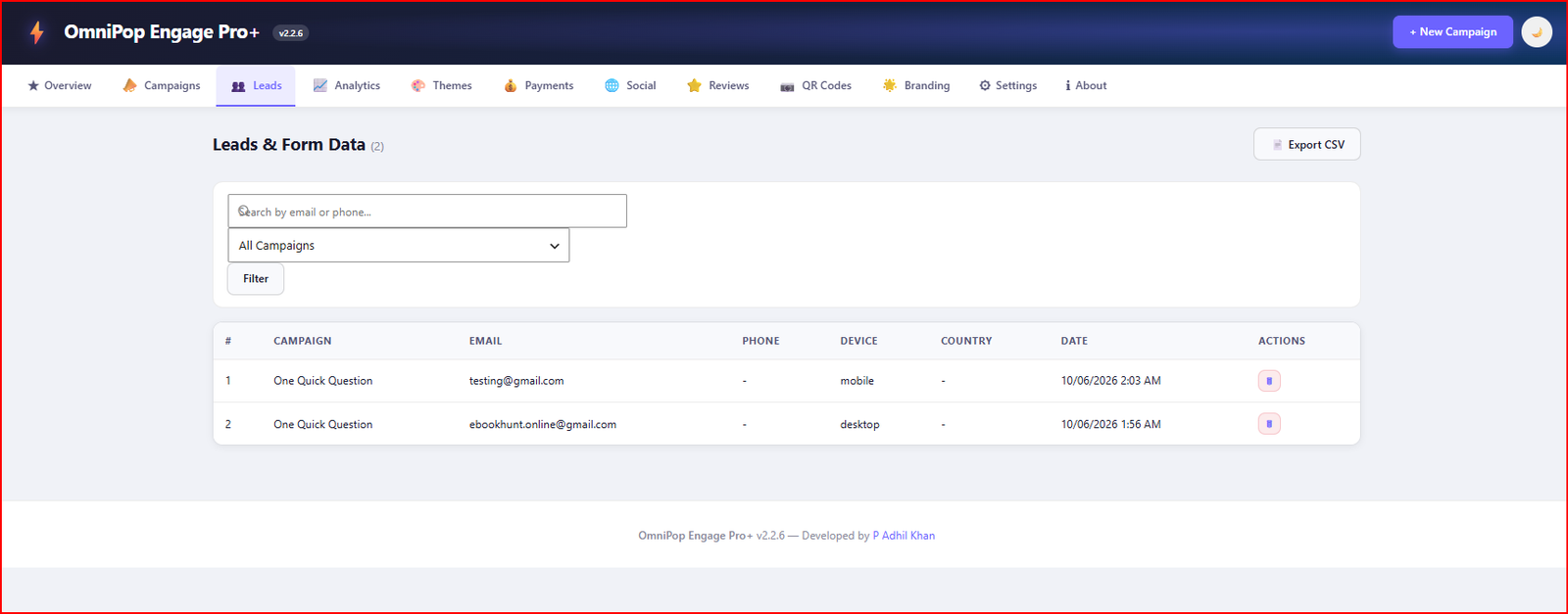The image size is (1568, 614).
Task: Select the Leads tab
Action: click(256, 86)
